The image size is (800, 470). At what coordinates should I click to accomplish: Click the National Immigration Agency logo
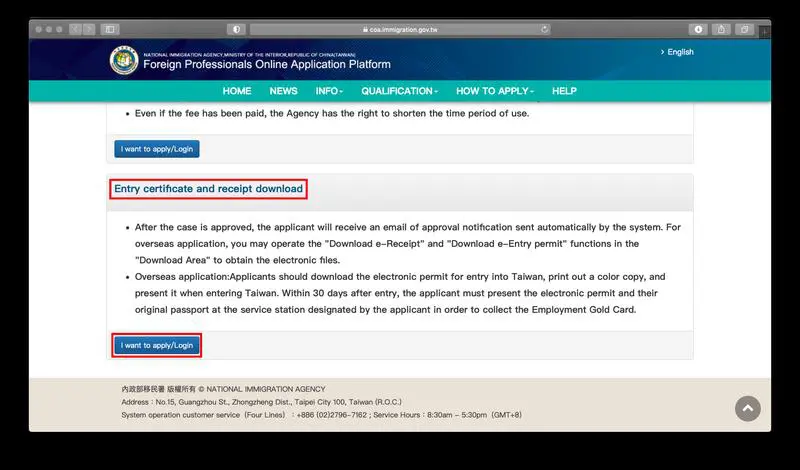point(124,60)
